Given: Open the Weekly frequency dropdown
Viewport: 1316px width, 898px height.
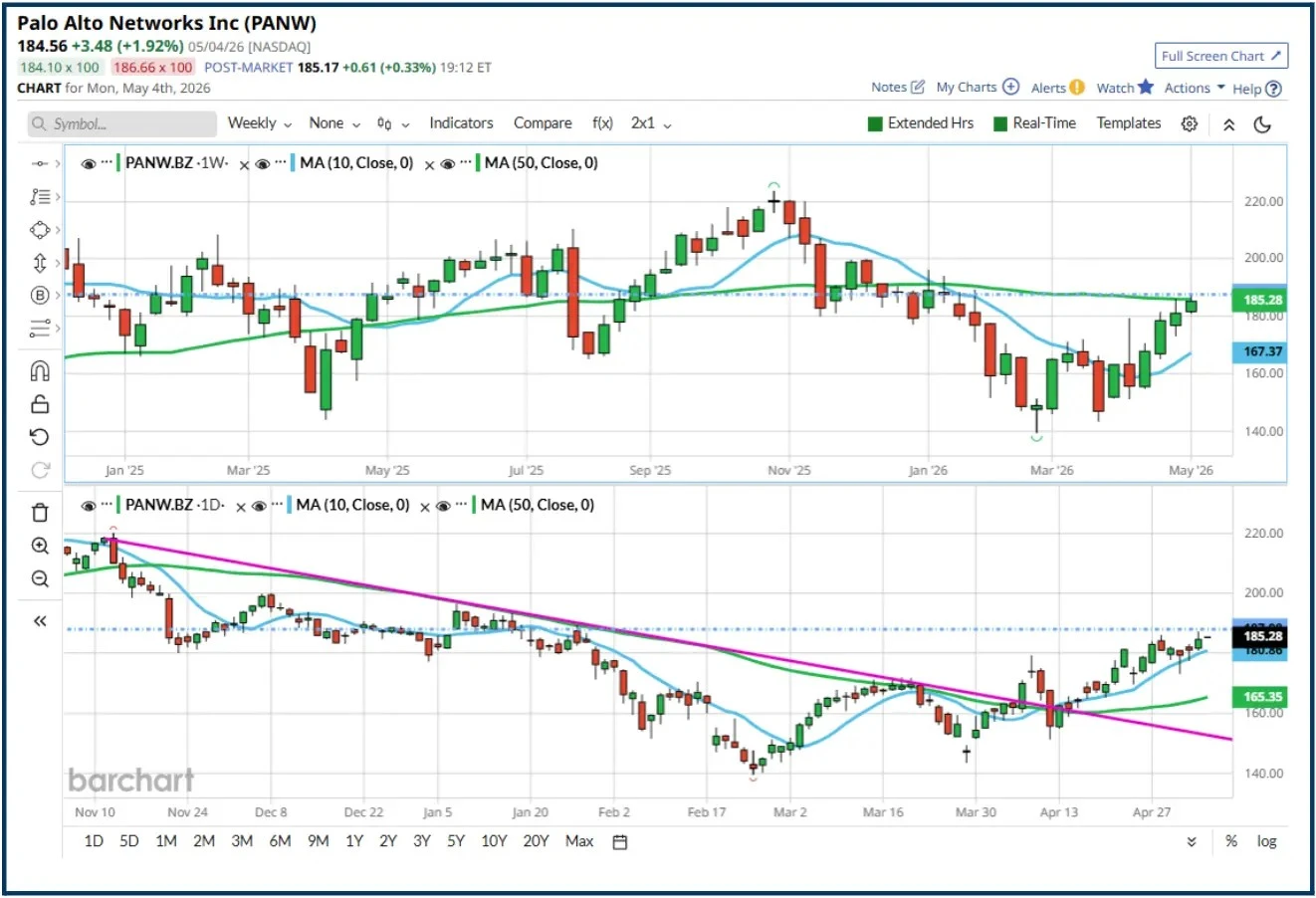Looking at the screenshot, I should [x=260, y=123].
